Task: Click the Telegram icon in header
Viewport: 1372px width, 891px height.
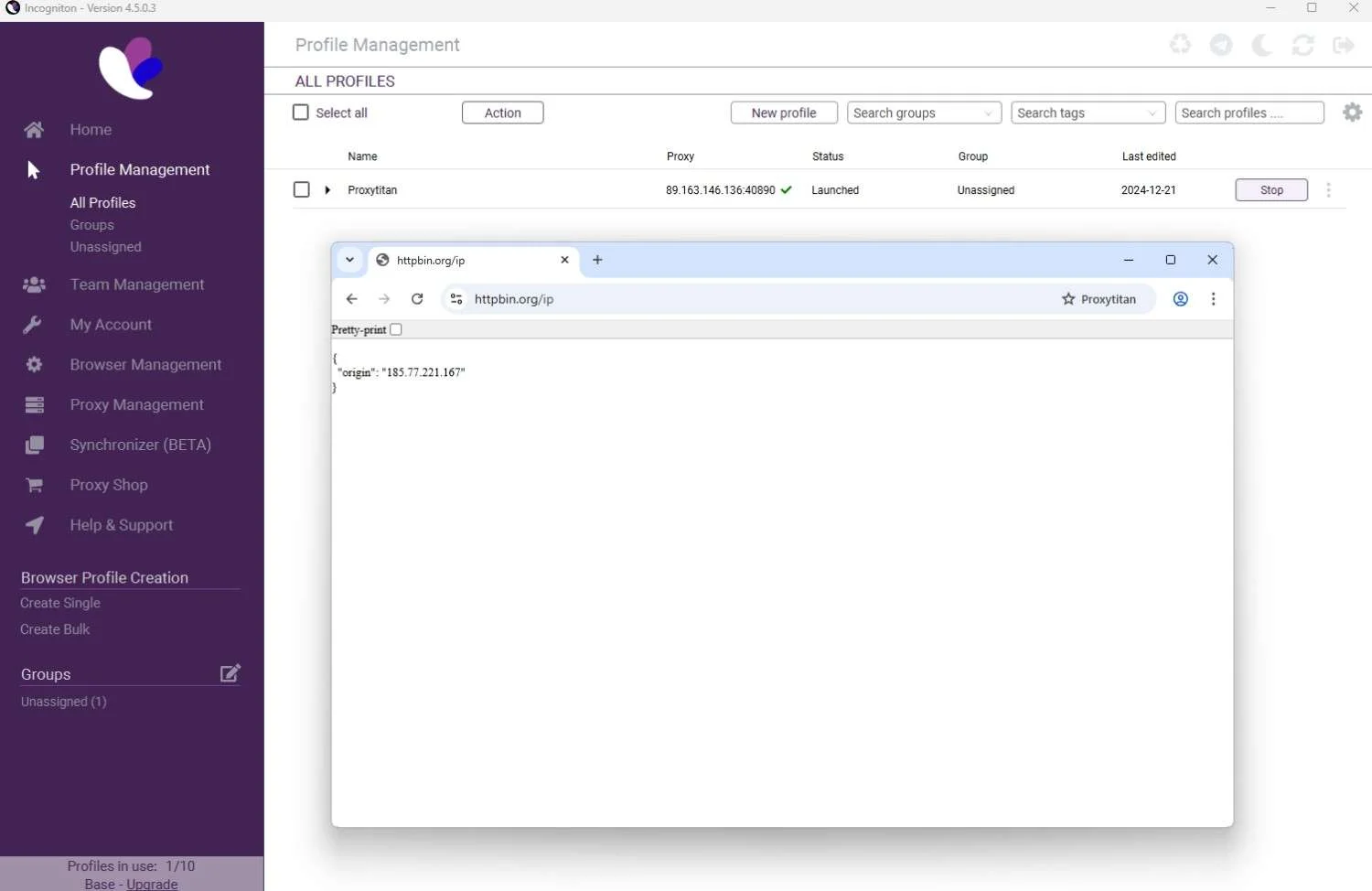Action: (x=1221, y=45)
